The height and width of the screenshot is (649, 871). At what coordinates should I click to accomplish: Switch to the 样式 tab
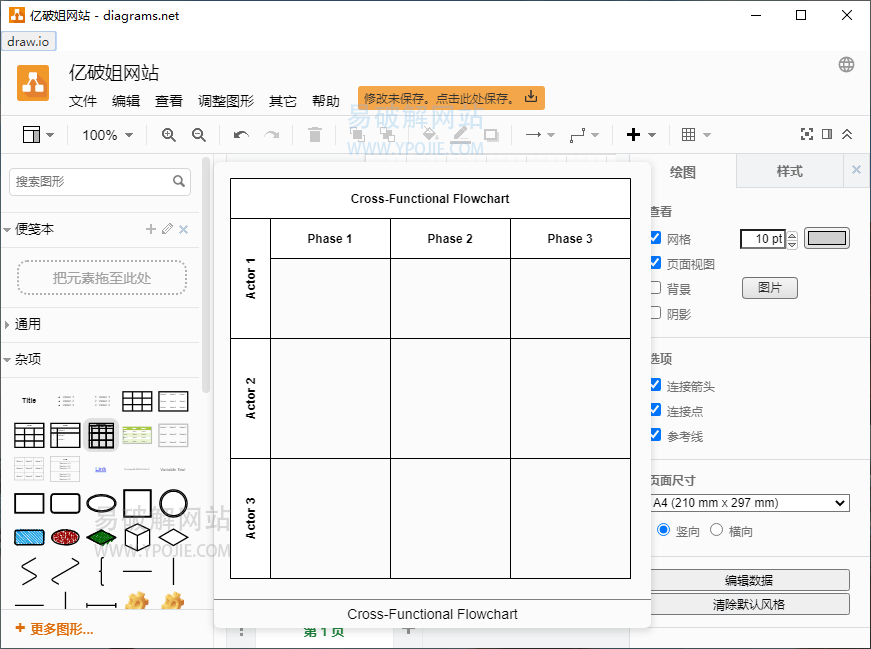pyautogui.click(x=789, y=171)
